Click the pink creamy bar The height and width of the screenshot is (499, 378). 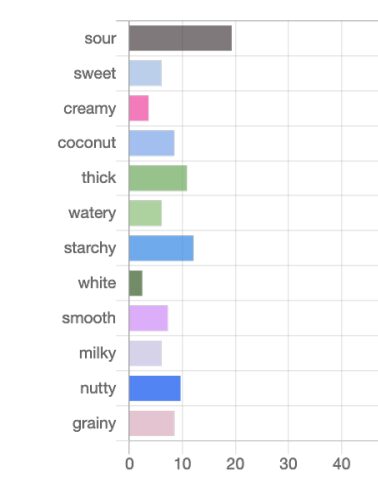pyautogui.click(x=139, y=108)
